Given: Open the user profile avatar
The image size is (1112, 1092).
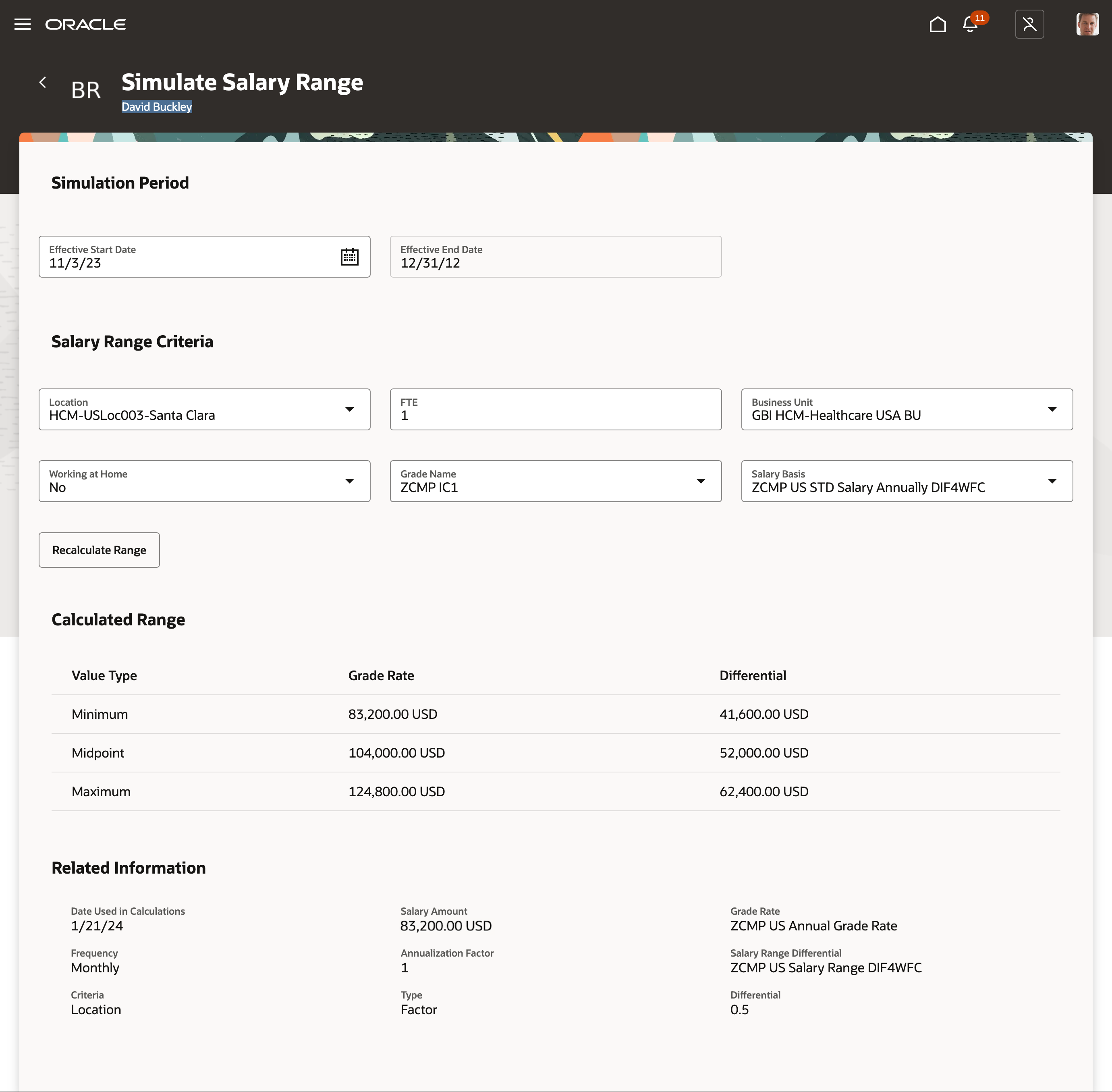Looking at the screenshot, I should point(1087,24).
